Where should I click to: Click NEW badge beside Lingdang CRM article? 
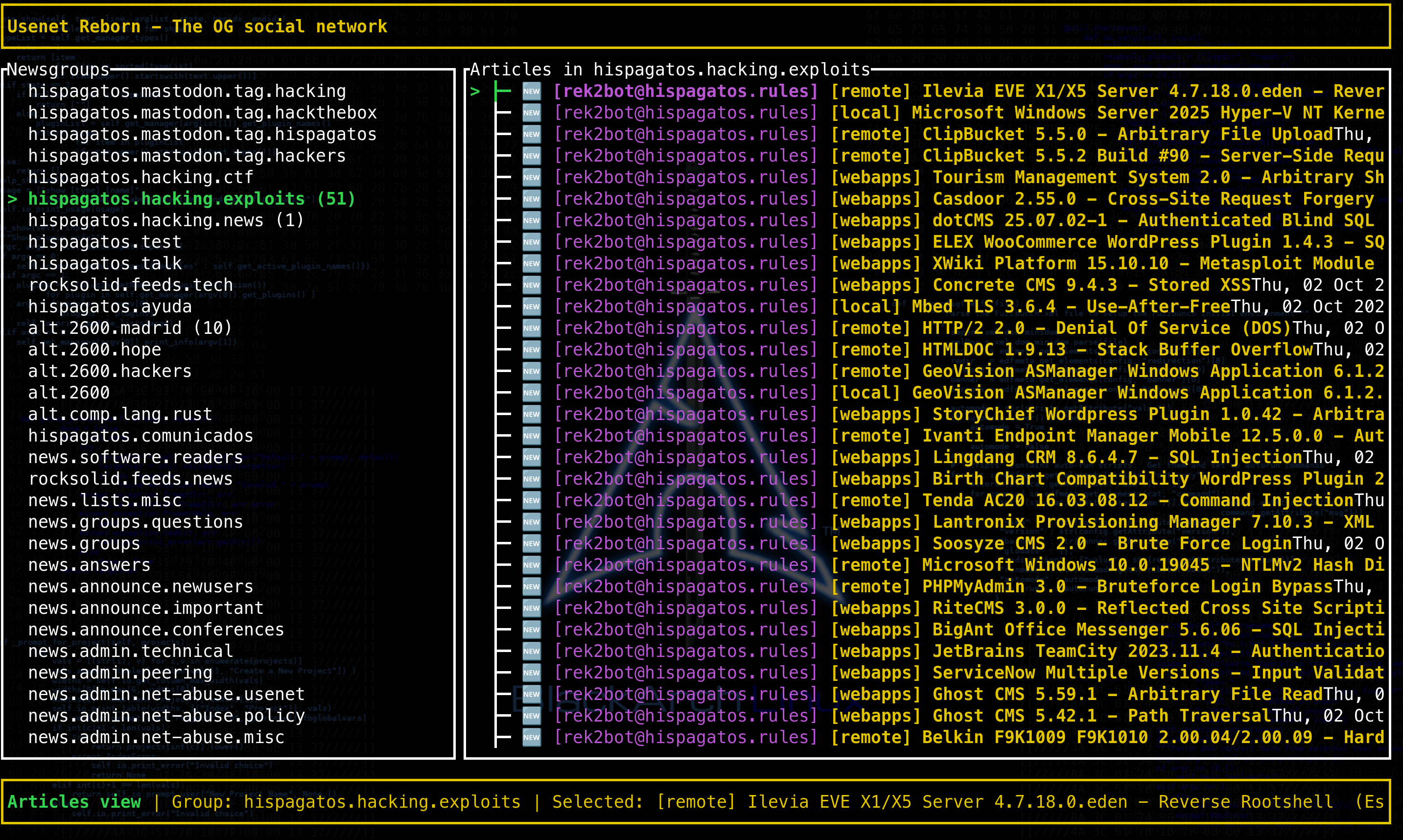click(x=532, y=457)
